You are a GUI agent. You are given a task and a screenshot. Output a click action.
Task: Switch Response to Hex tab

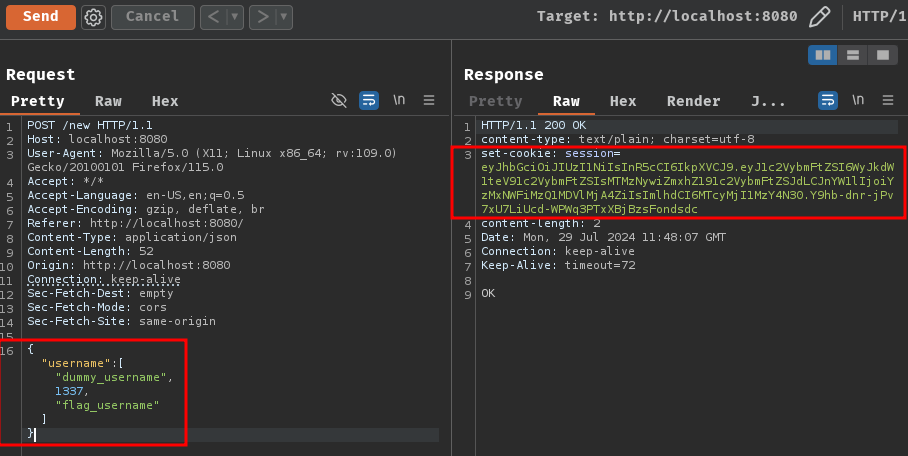click(x=623, y=101)
